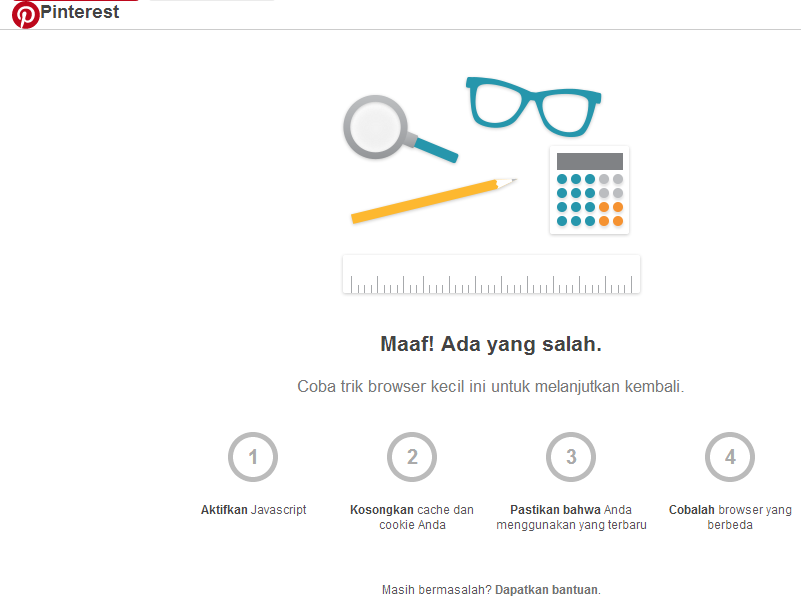
Task: Click the calculator illustration
Action: tap(590, 190)
